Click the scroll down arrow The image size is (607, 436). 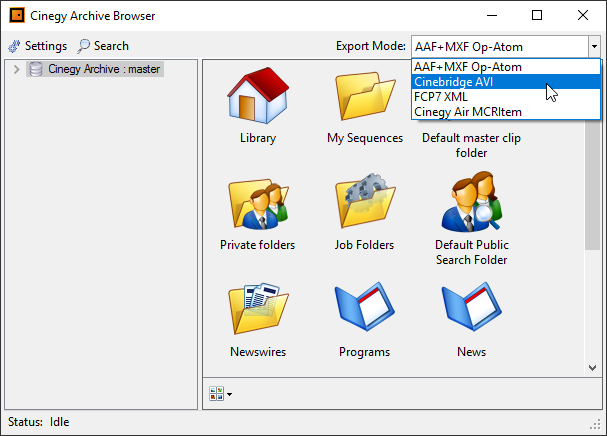[x=593, y=368]
